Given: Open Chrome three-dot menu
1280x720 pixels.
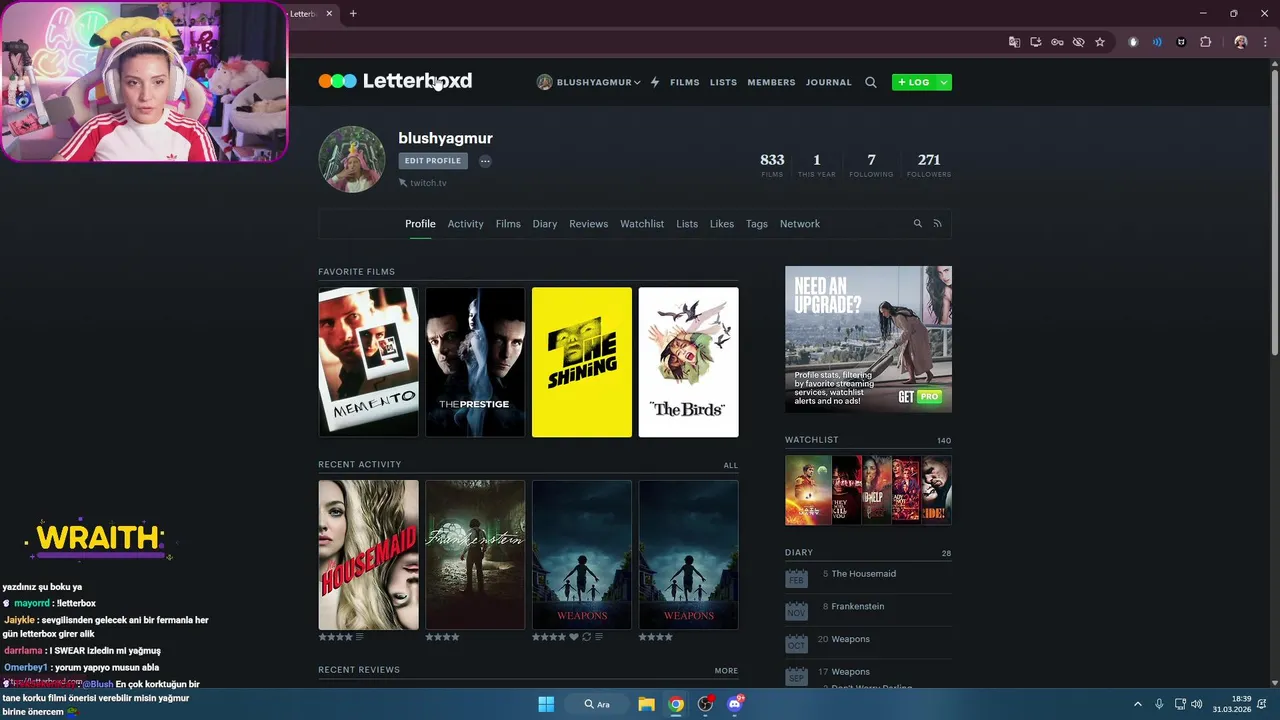Looking at the screenshot, I should tap(1263, 42).
